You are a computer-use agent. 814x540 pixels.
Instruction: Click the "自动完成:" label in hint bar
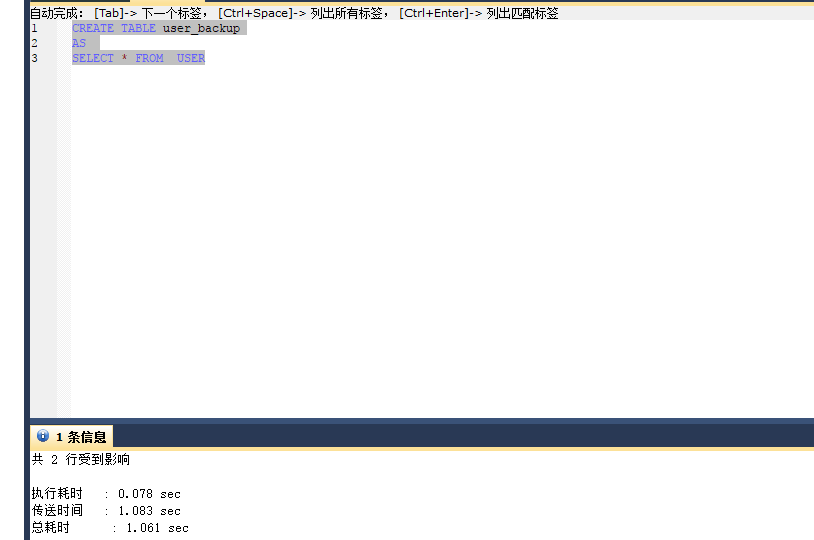pyautogui.click(x=57, y=13)
